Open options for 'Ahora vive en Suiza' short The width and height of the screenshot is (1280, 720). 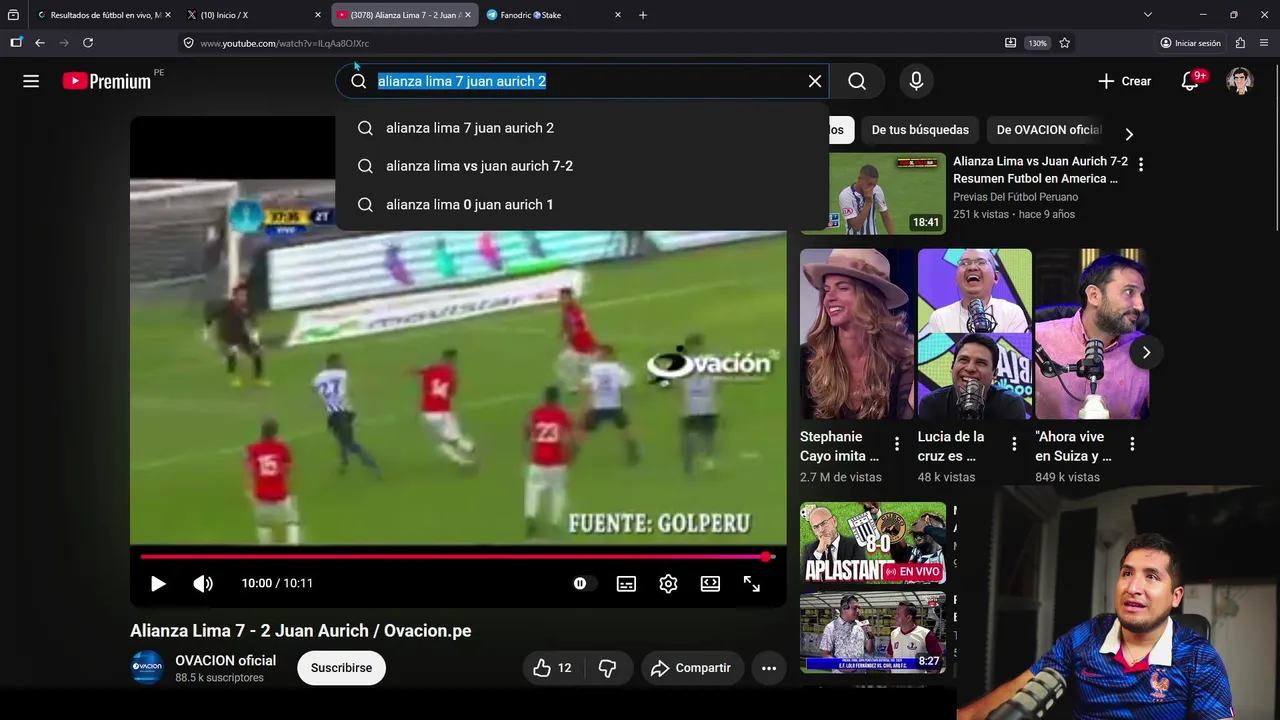(1132, 444)
